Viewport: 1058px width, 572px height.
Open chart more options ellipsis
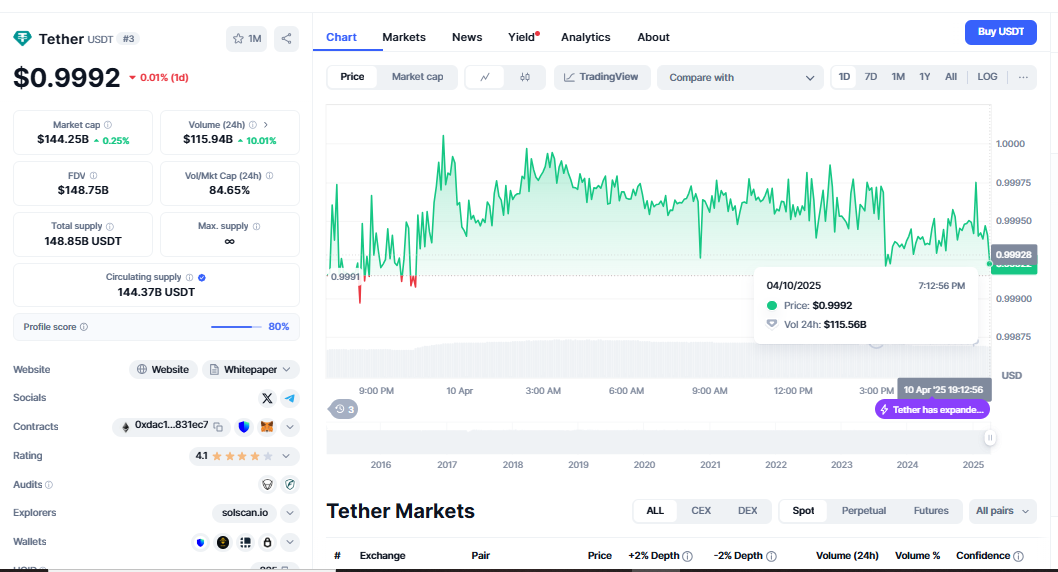1023,77
